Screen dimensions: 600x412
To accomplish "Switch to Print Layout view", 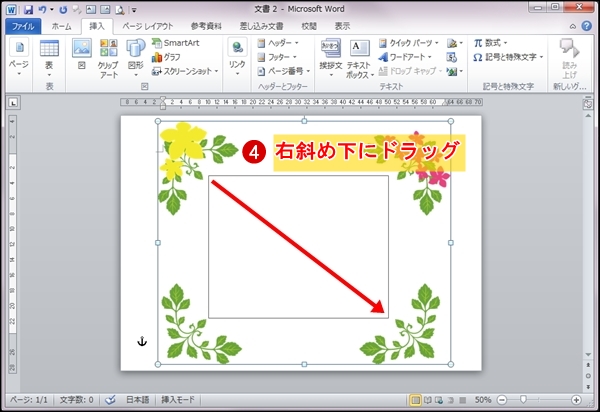I will (415, 400).
